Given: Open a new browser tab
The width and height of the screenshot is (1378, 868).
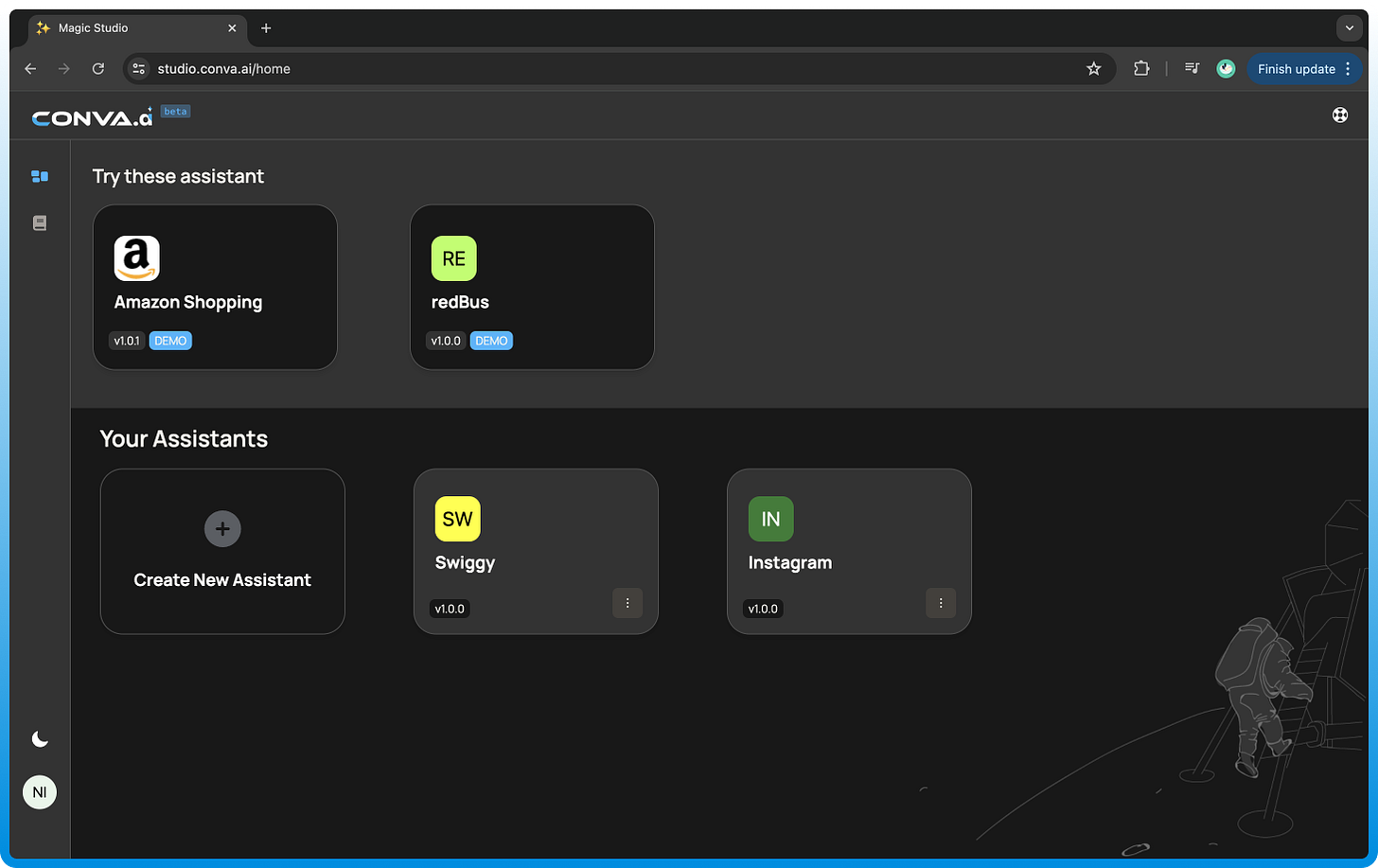Looking at the screenshot, I should 266,28.
